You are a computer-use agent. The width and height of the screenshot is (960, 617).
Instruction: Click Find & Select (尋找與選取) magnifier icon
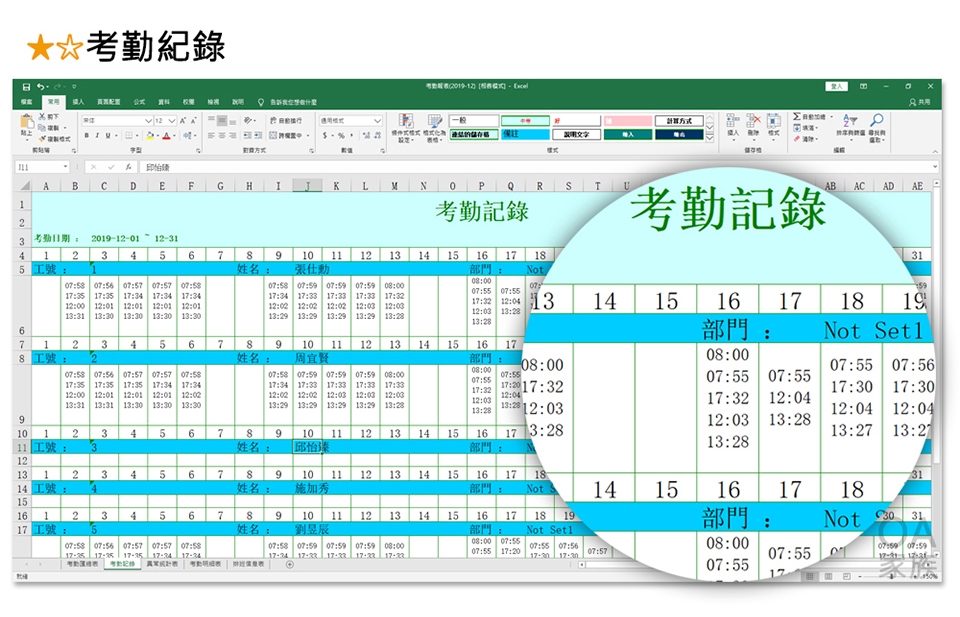pyautogui.click(x=877, y=124)
